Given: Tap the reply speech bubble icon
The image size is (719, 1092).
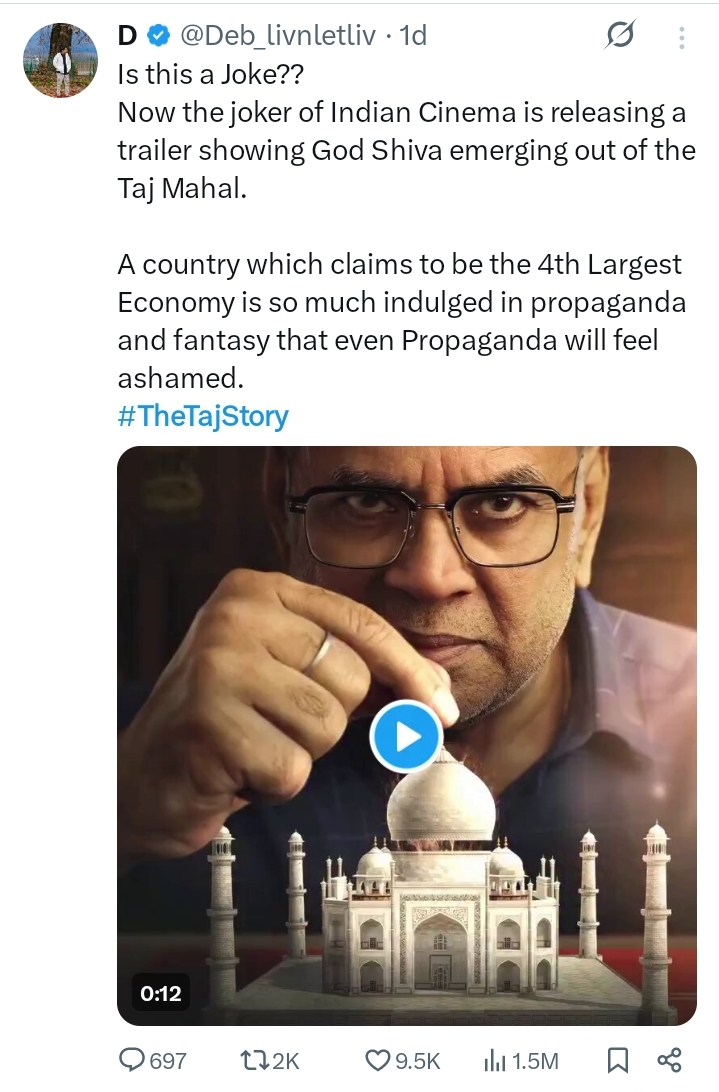Looking at the screenshot, I should coord(131,1061).
